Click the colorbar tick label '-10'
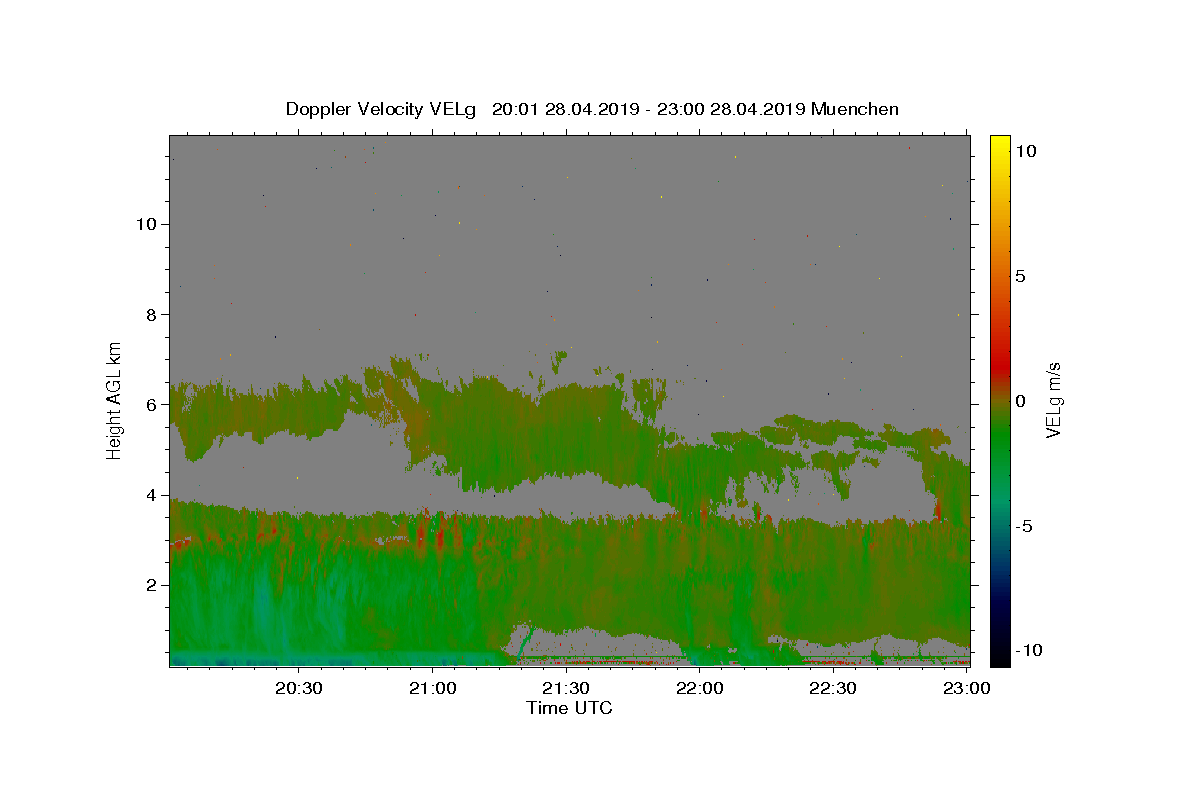1200x800 pixels. [1028, 650]
